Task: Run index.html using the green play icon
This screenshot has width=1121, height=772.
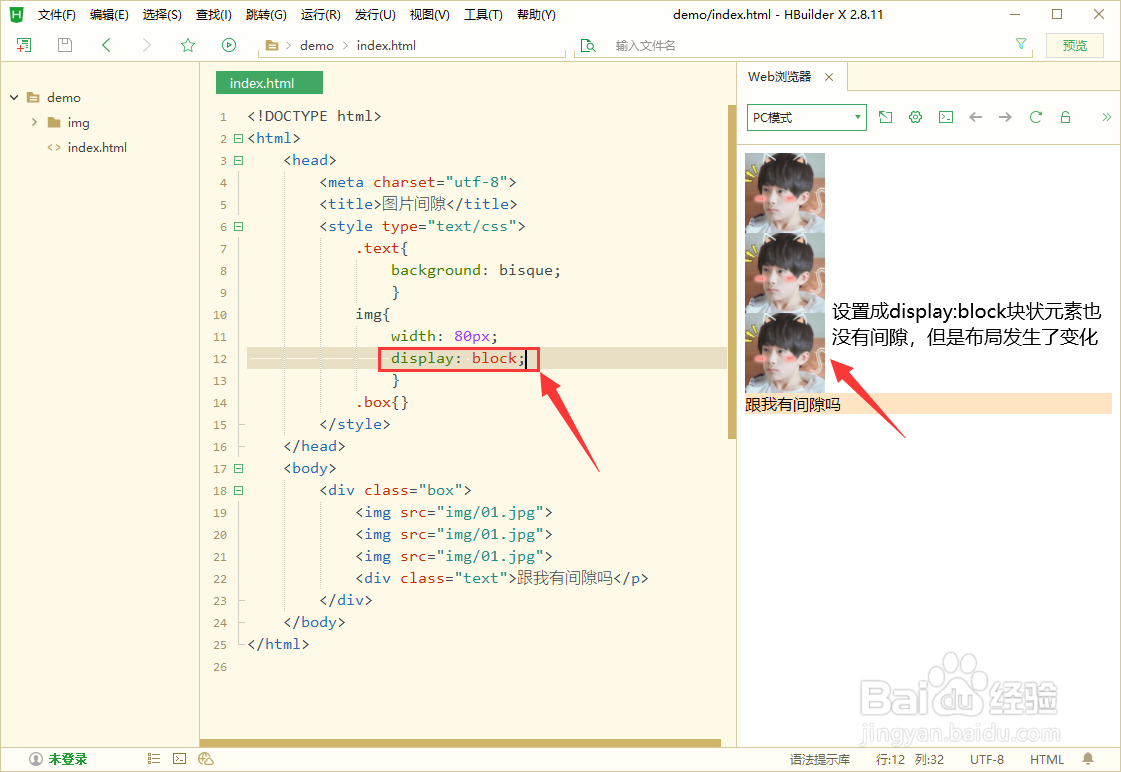Action: pos(228,45)
